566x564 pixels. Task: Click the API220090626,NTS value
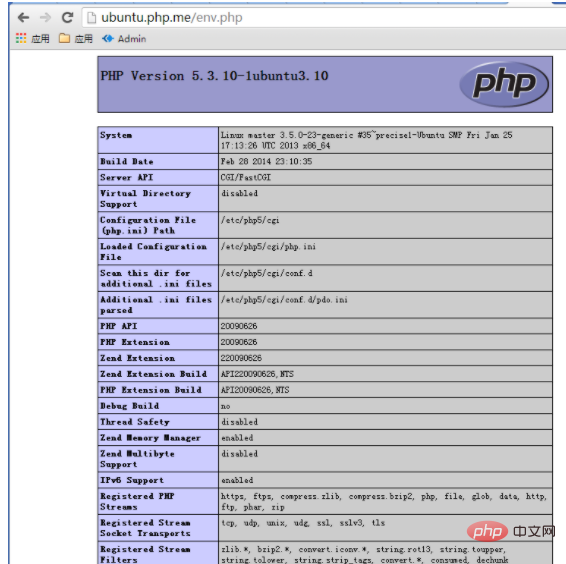257,374
